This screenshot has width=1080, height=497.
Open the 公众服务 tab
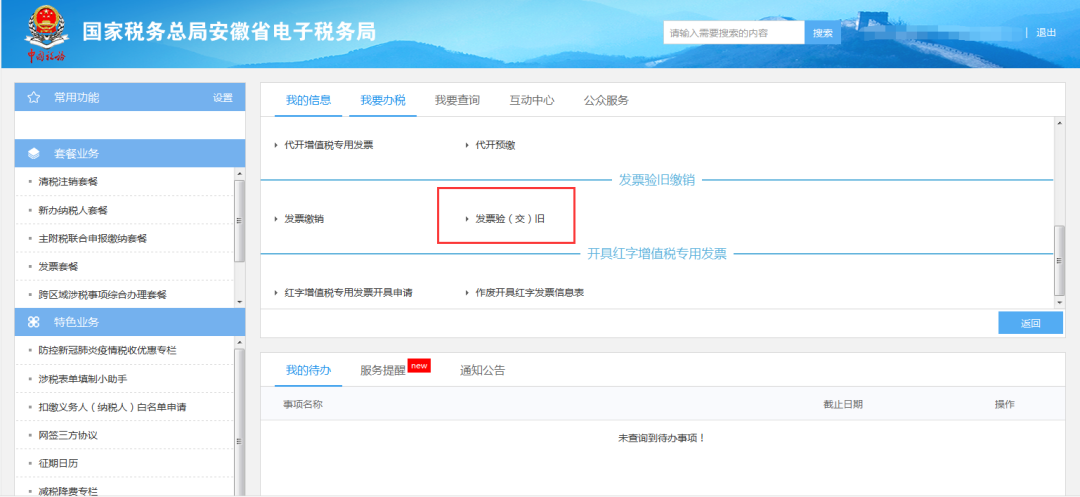606,101
